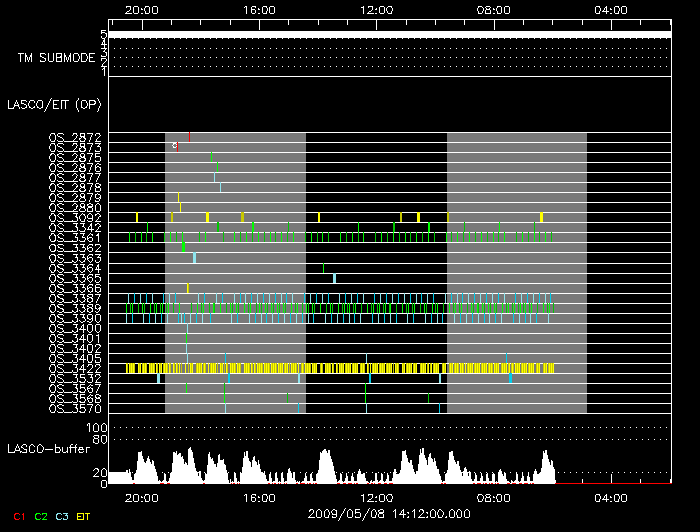700x532 pixels.
Task: Select the OS_2872 row label
Action: coord(74,137)
